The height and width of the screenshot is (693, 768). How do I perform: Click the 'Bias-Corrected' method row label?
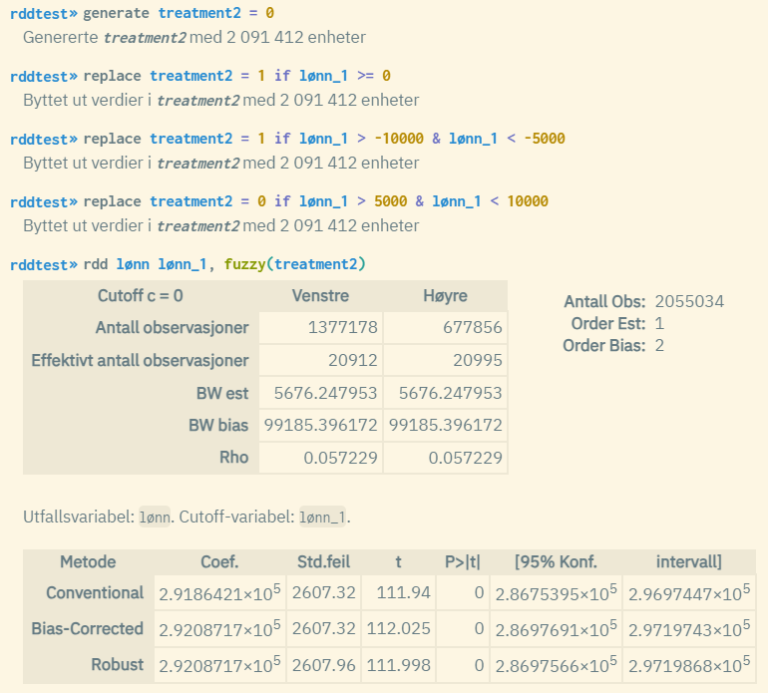pos(87,629)
